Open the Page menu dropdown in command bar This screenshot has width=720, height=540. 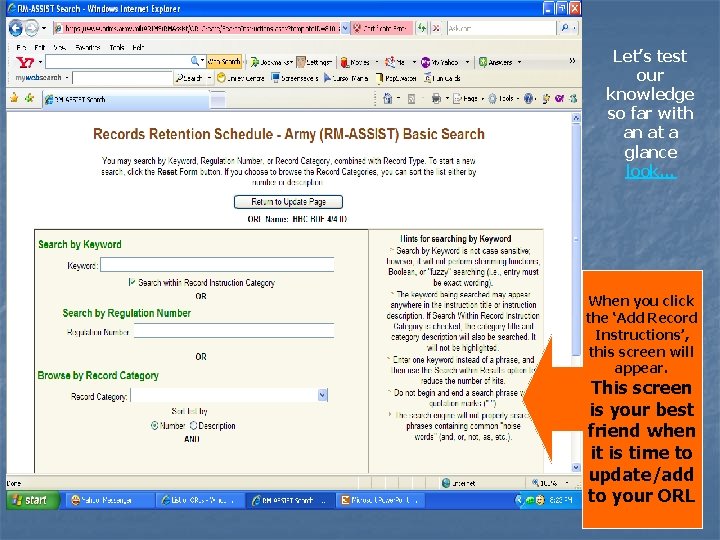point(468,98)
